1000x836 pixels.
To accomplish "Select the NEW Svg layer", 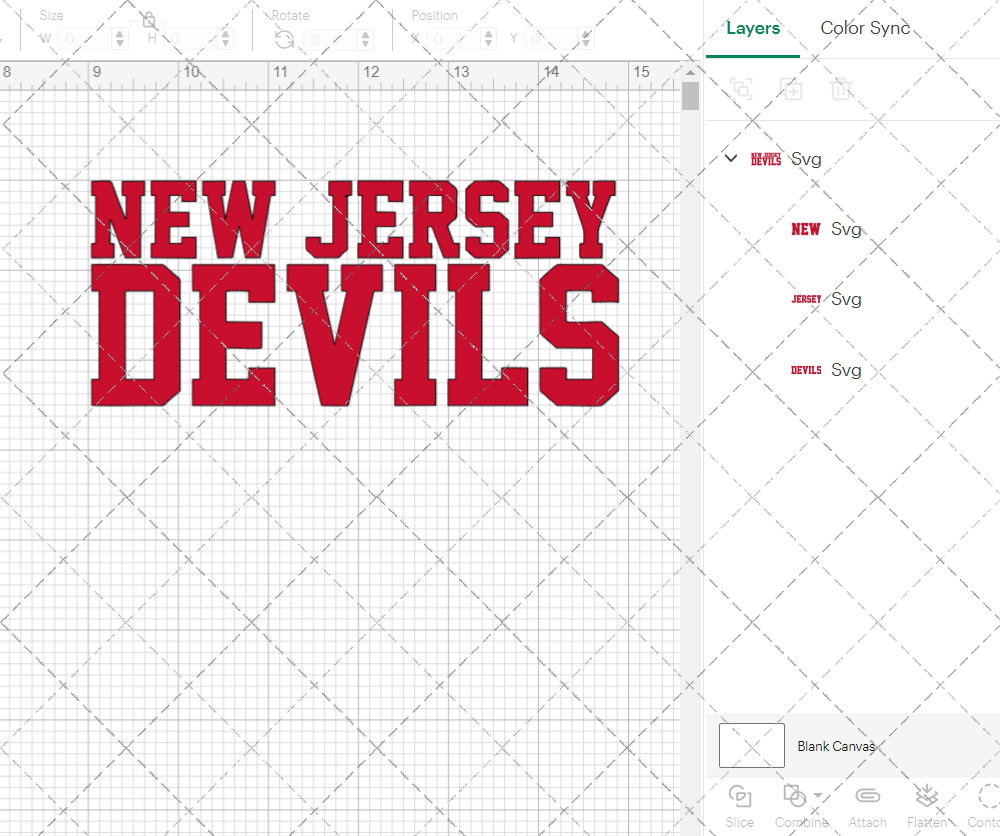I will [826, 229].
